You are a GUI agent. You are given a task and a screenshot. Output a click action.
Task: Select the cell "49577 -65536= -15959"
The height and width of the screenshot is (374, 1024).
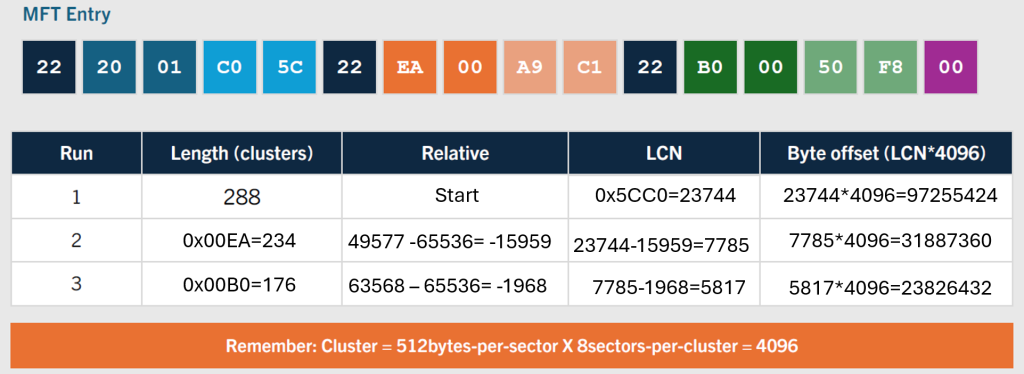455,241
